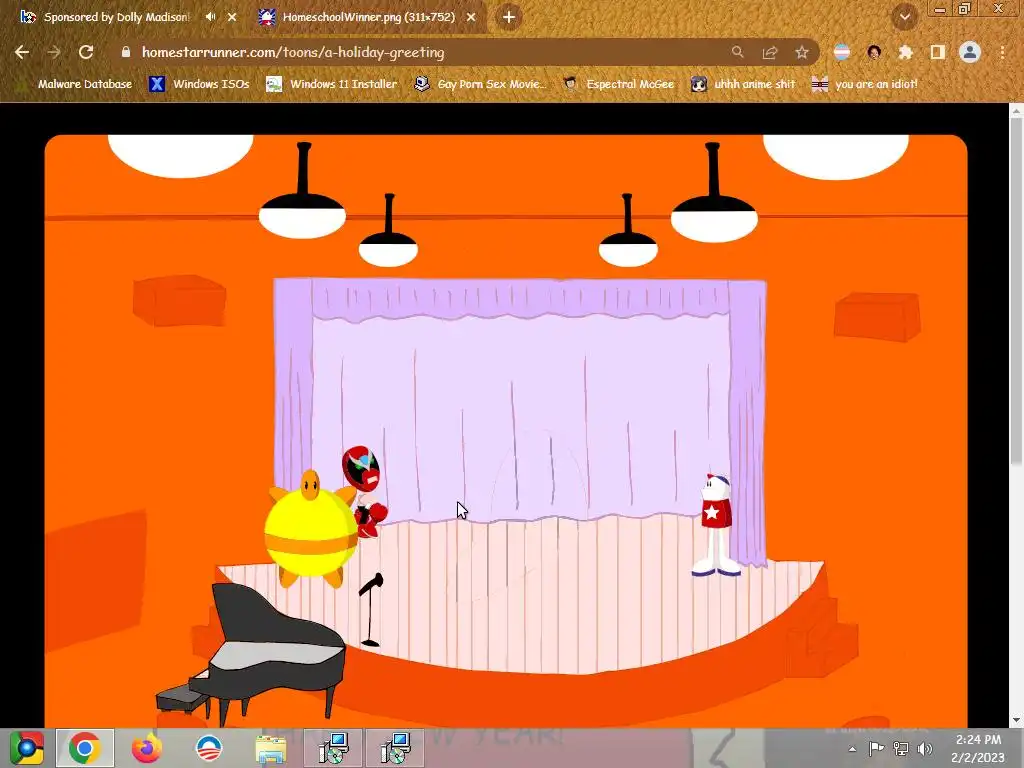Share this page icon
The image size is (1024, 768).
[x=770, y=52]
